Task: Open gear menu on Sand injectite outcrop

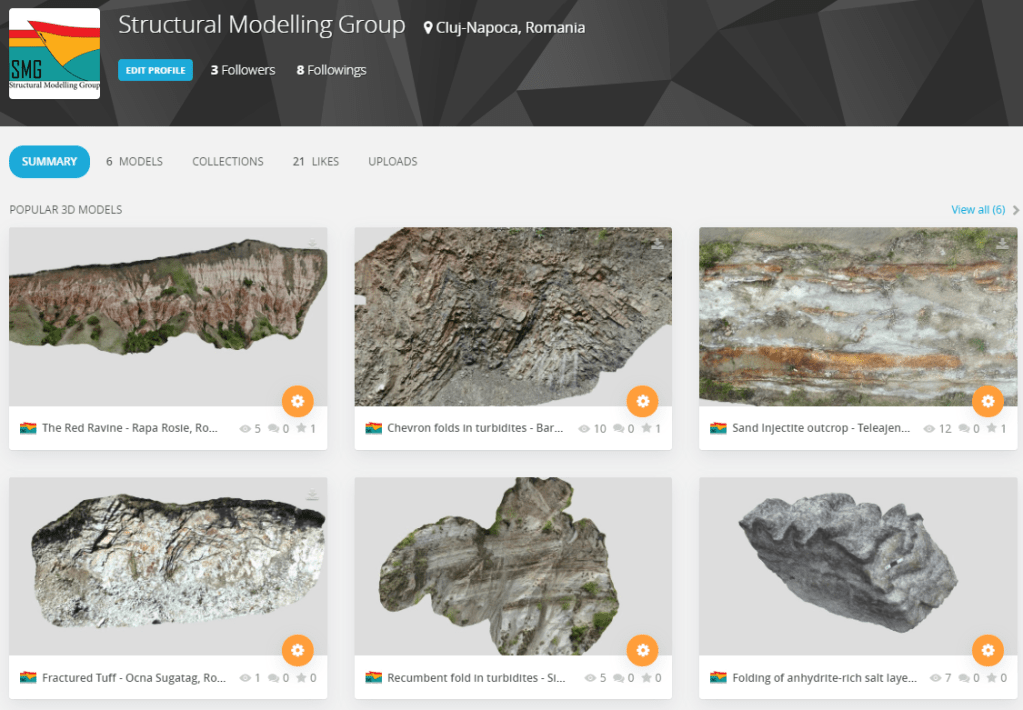Action: [987, 401]
